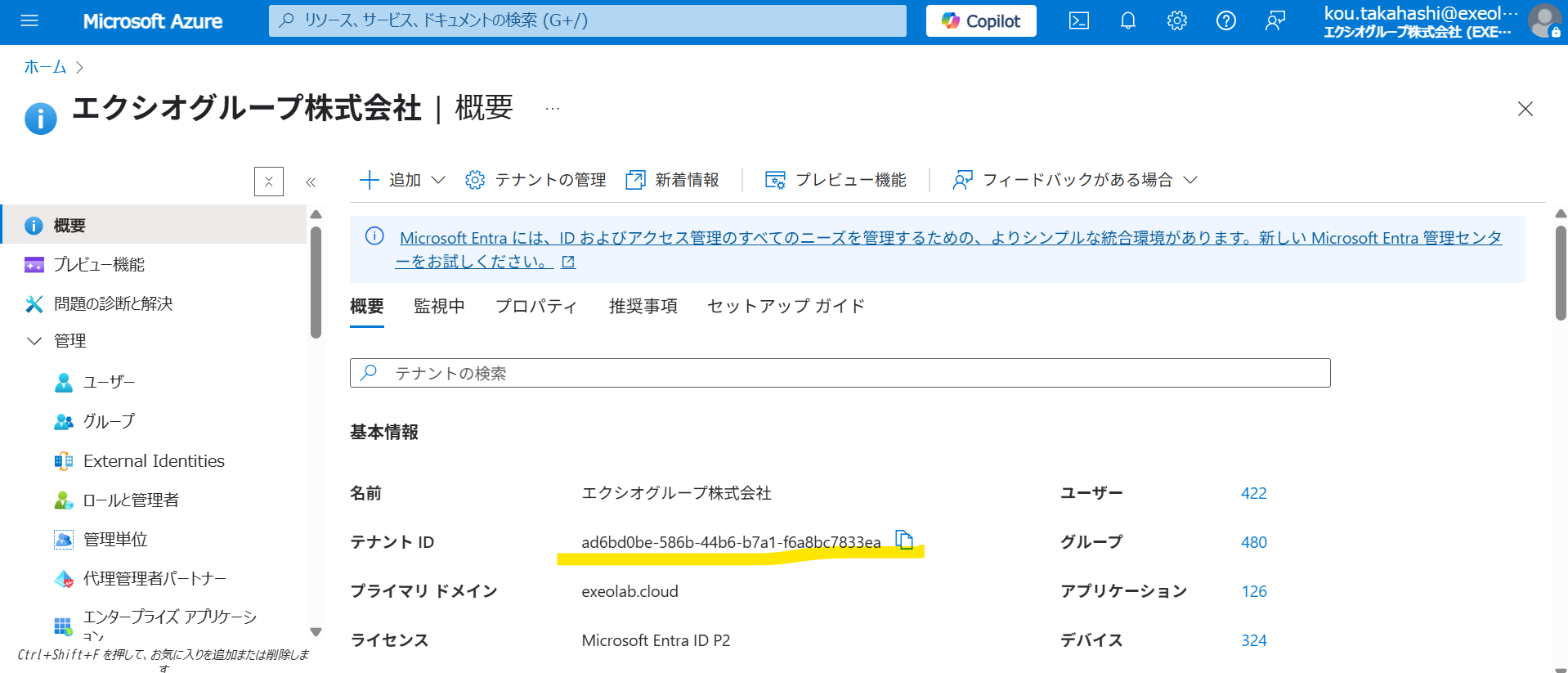Open the portal hamburger menu
1568x673 pixels.
click(29, 21)
